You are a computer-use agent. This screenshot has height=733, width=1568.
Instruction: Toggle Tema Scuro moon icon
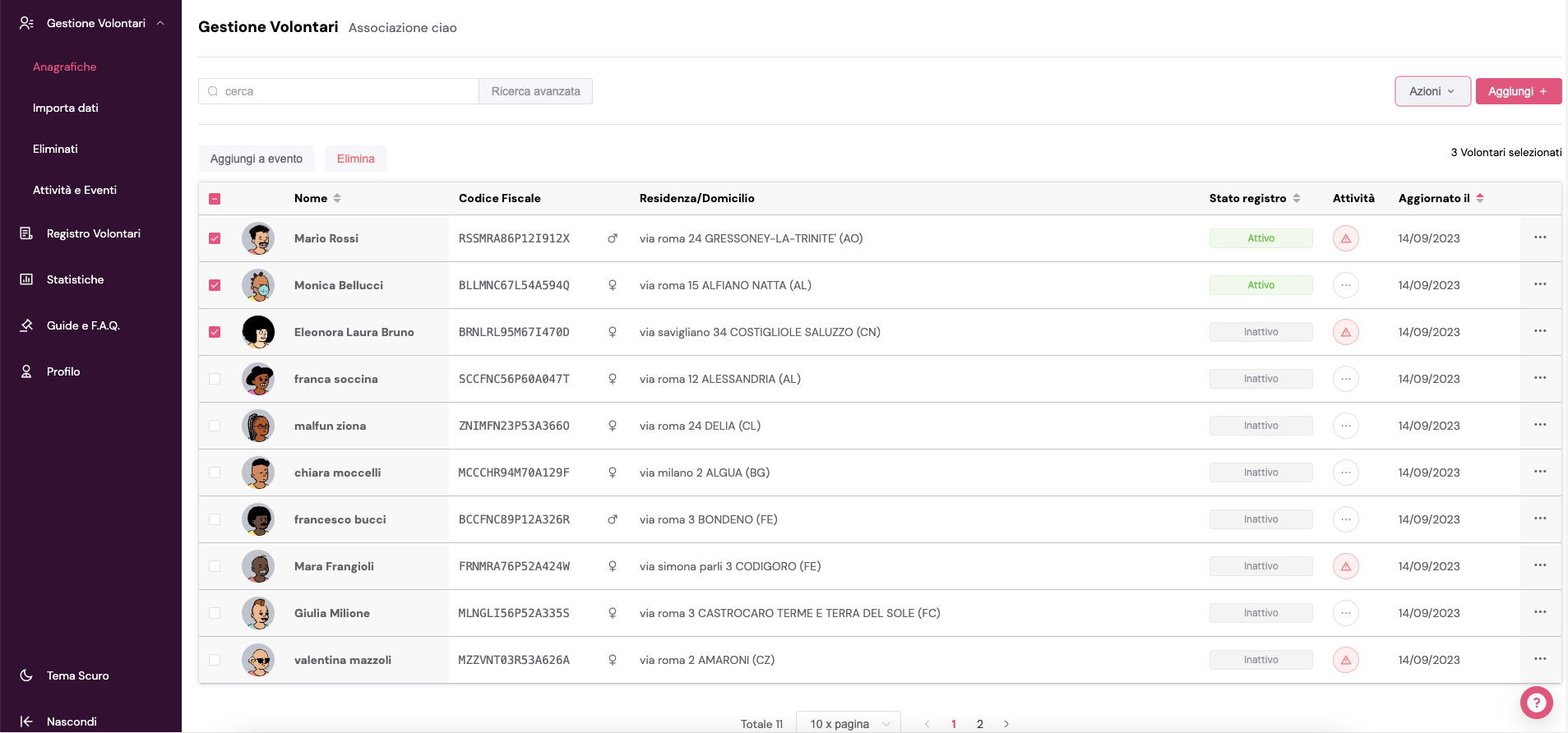pyautogui.click(x=26, y=675)
